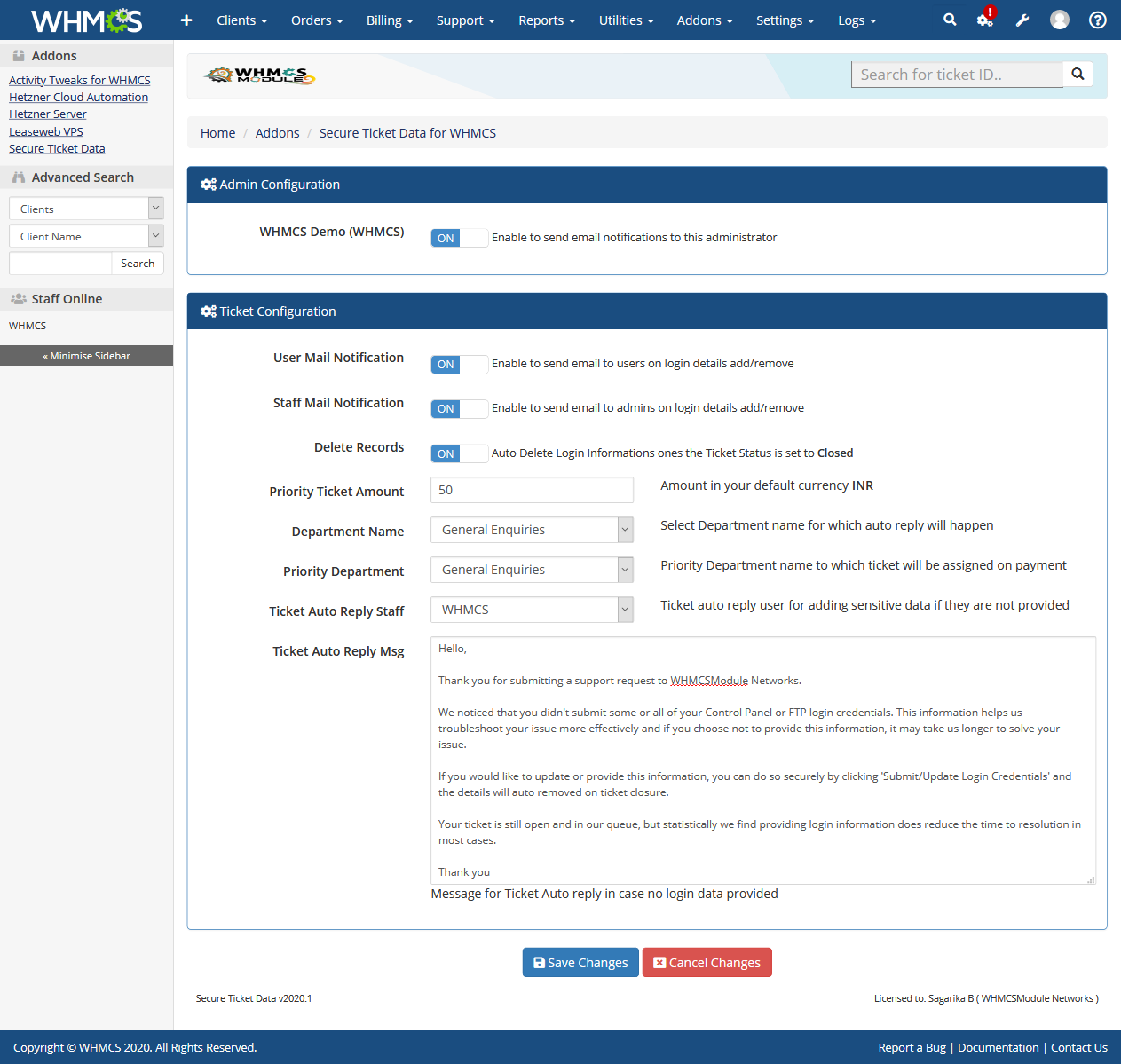The image size is (1121, 1064).
Task: Go to Addons breadcrumb
Action: coord(277,133)
